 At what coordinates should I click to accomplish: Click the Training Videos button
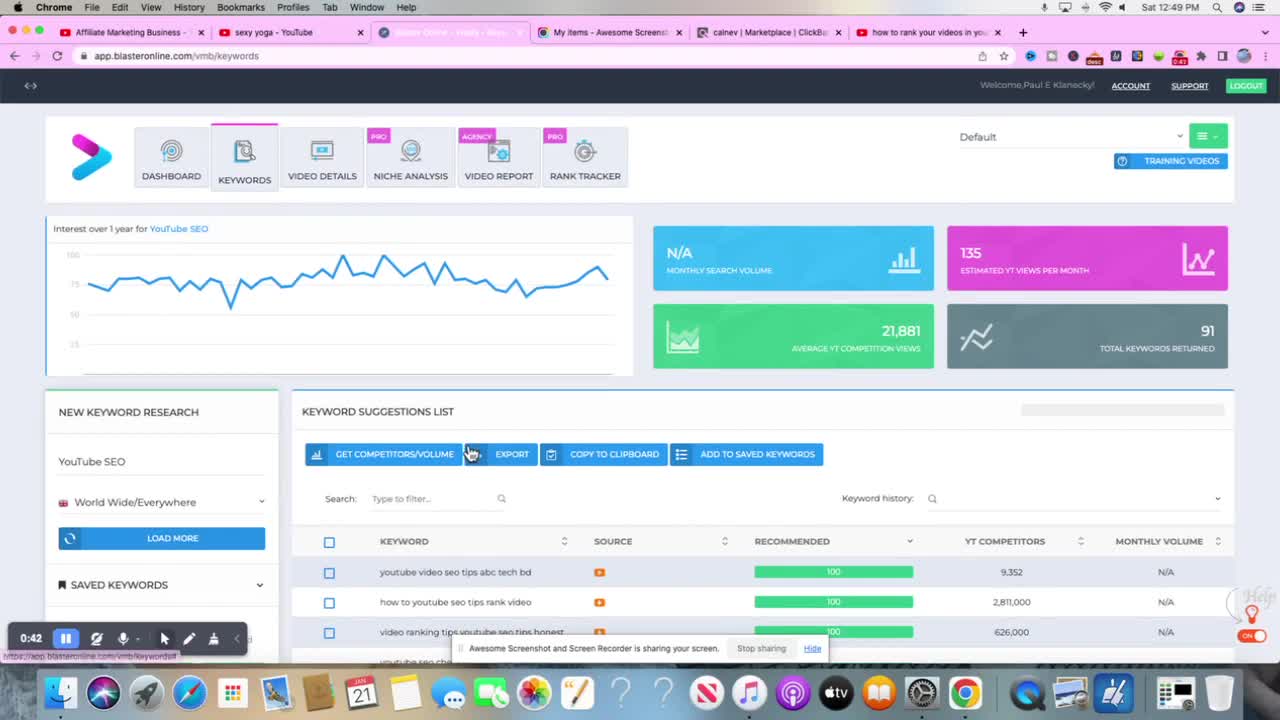[x=1171, y=161]
